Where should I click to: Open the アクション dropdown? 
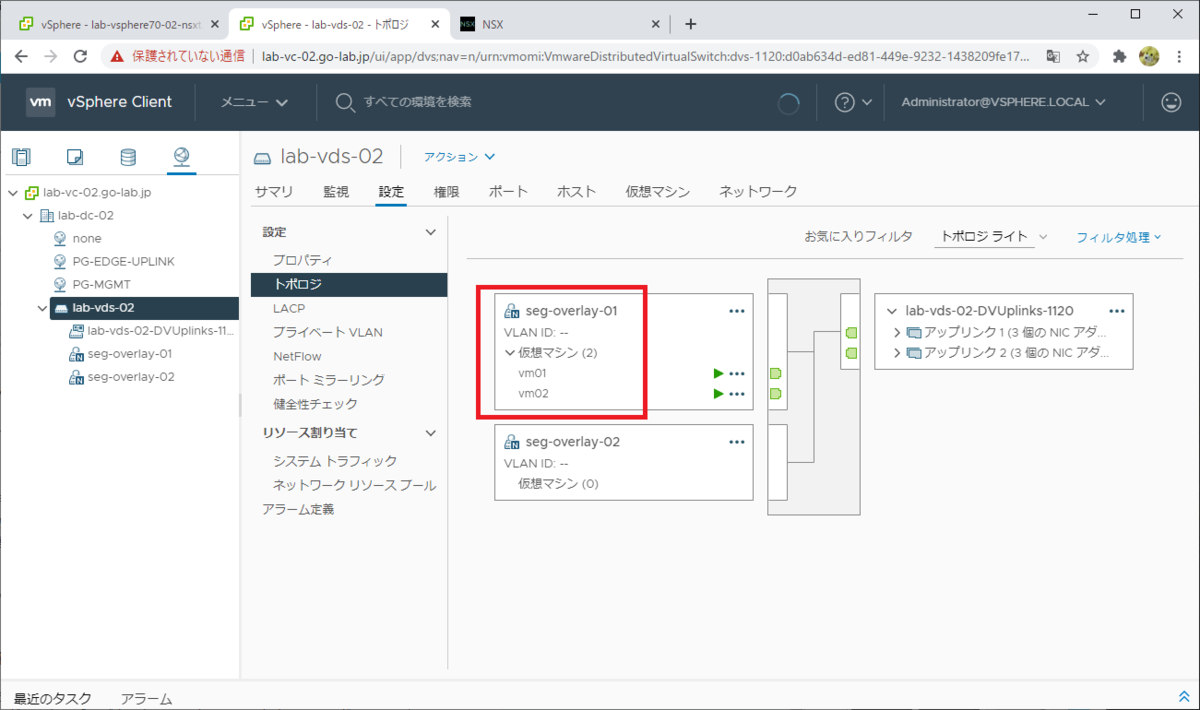pyautogui.click(x=459, y=157)
